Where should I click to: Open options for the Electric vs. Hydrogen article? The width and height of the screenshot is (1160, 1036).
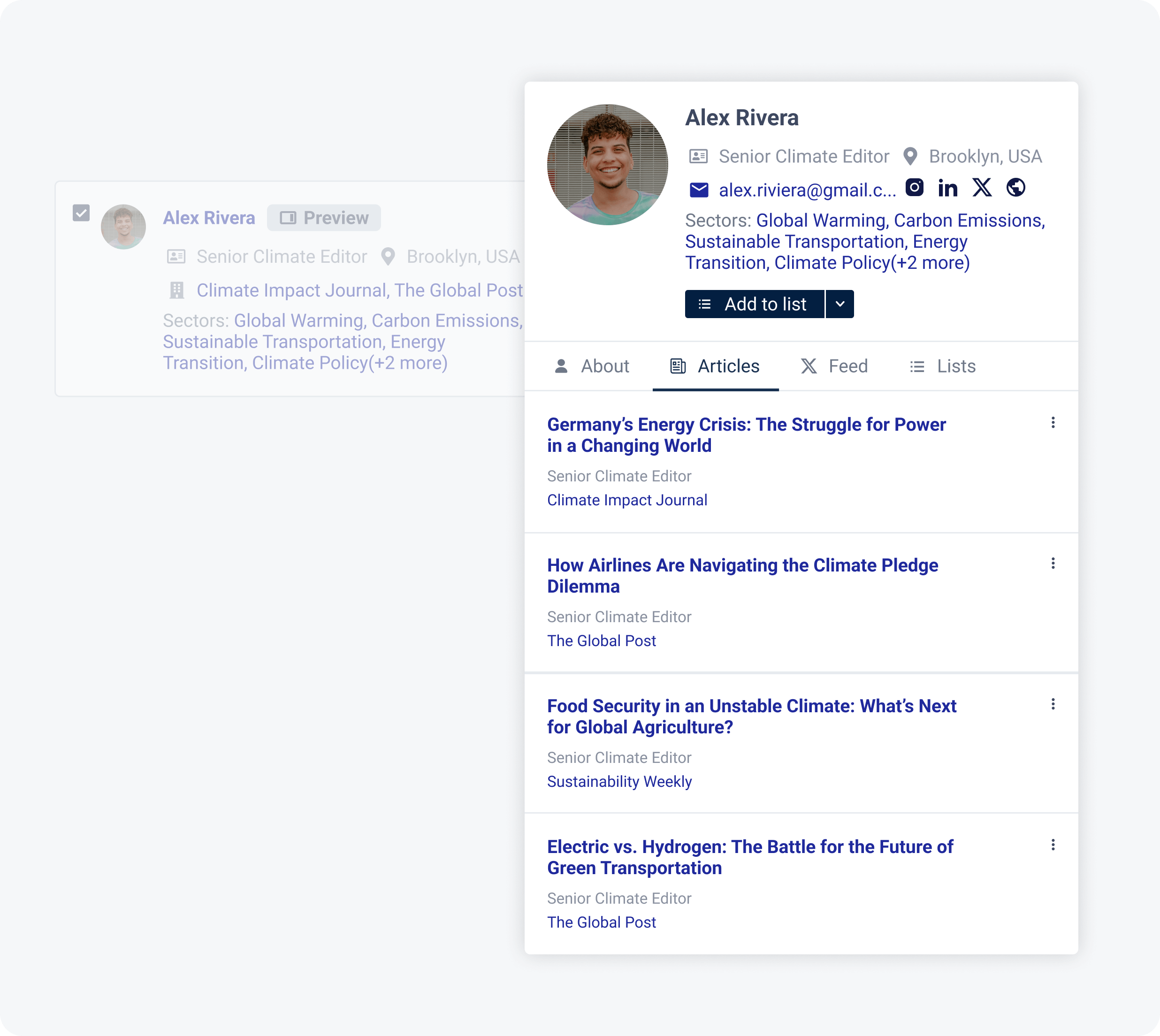(x=1053, y=845)
